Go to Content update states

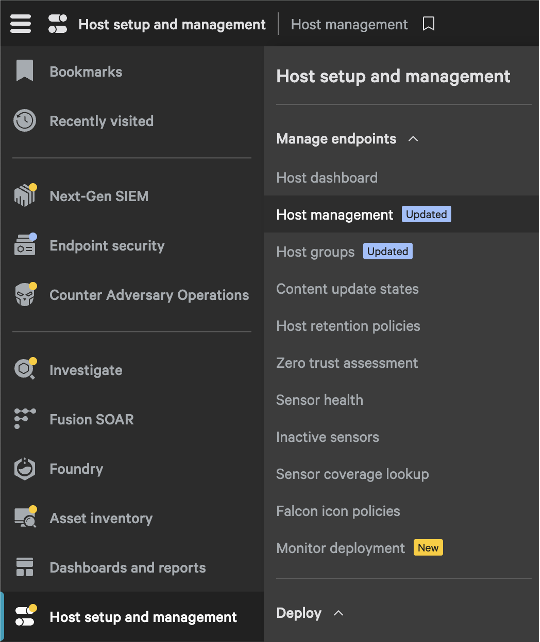click(x=347, y=289)
